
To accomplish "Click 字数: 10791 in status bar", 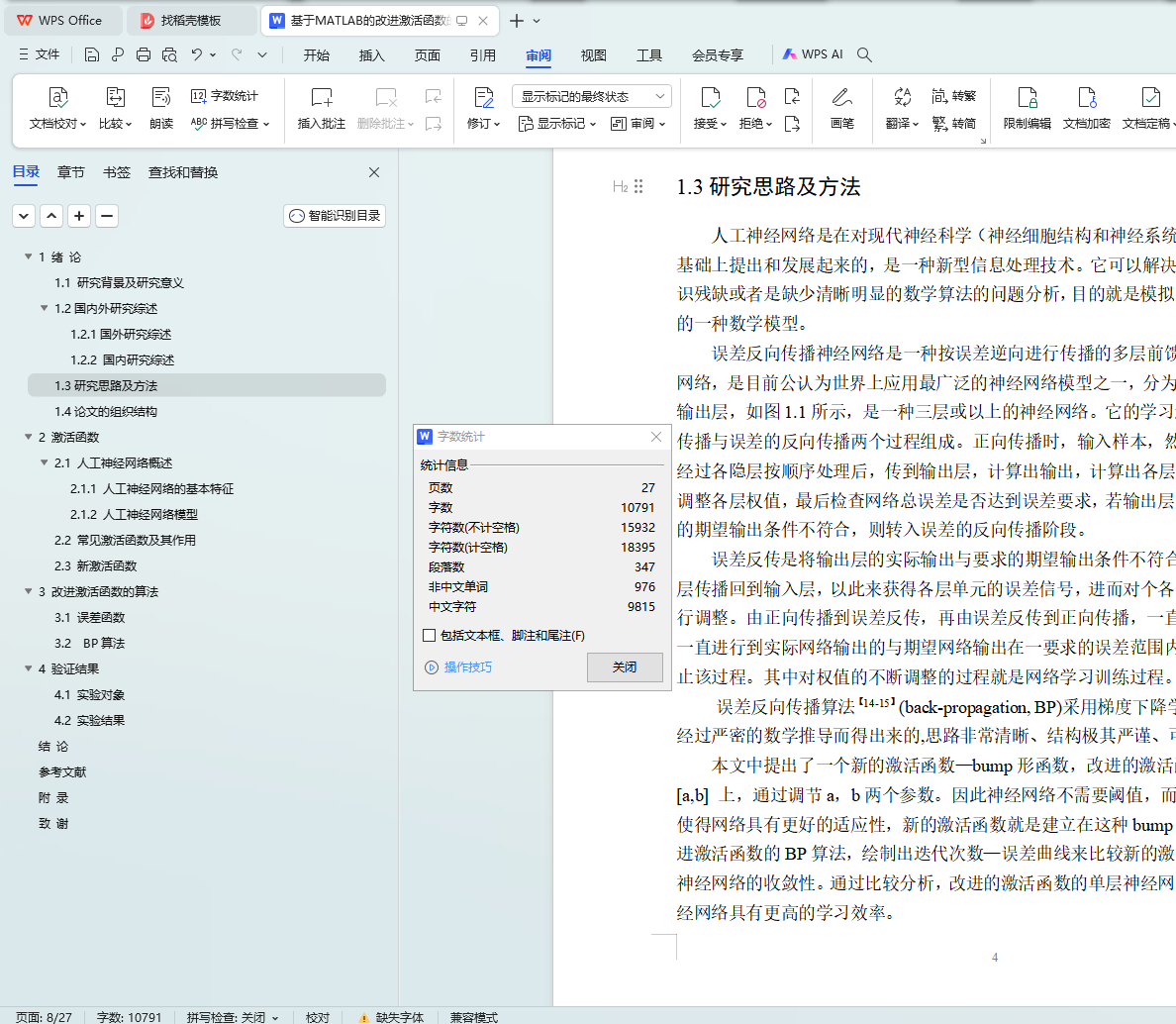I will [x=129, y=1017].
